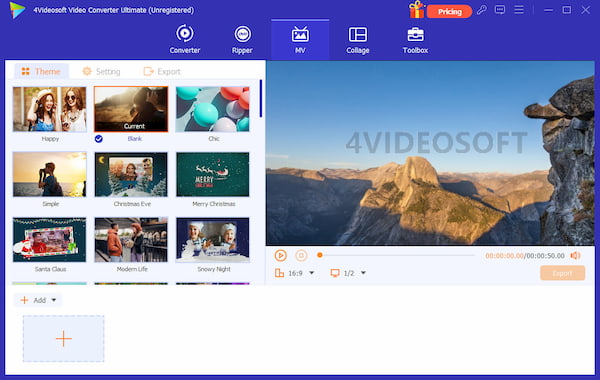Open the hamburger menu icon

tap(519, 10)
